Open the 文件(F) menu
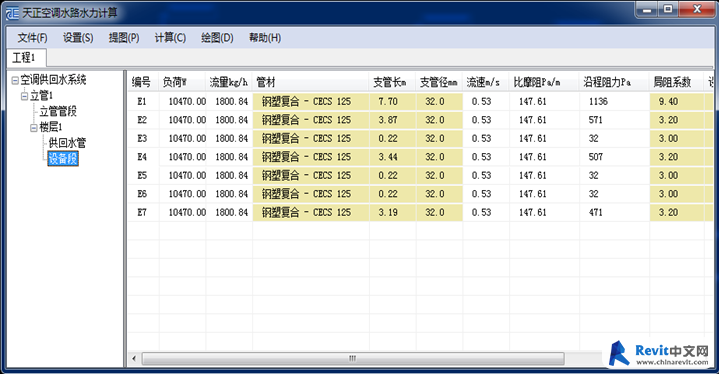 click(x=33, y=38)
